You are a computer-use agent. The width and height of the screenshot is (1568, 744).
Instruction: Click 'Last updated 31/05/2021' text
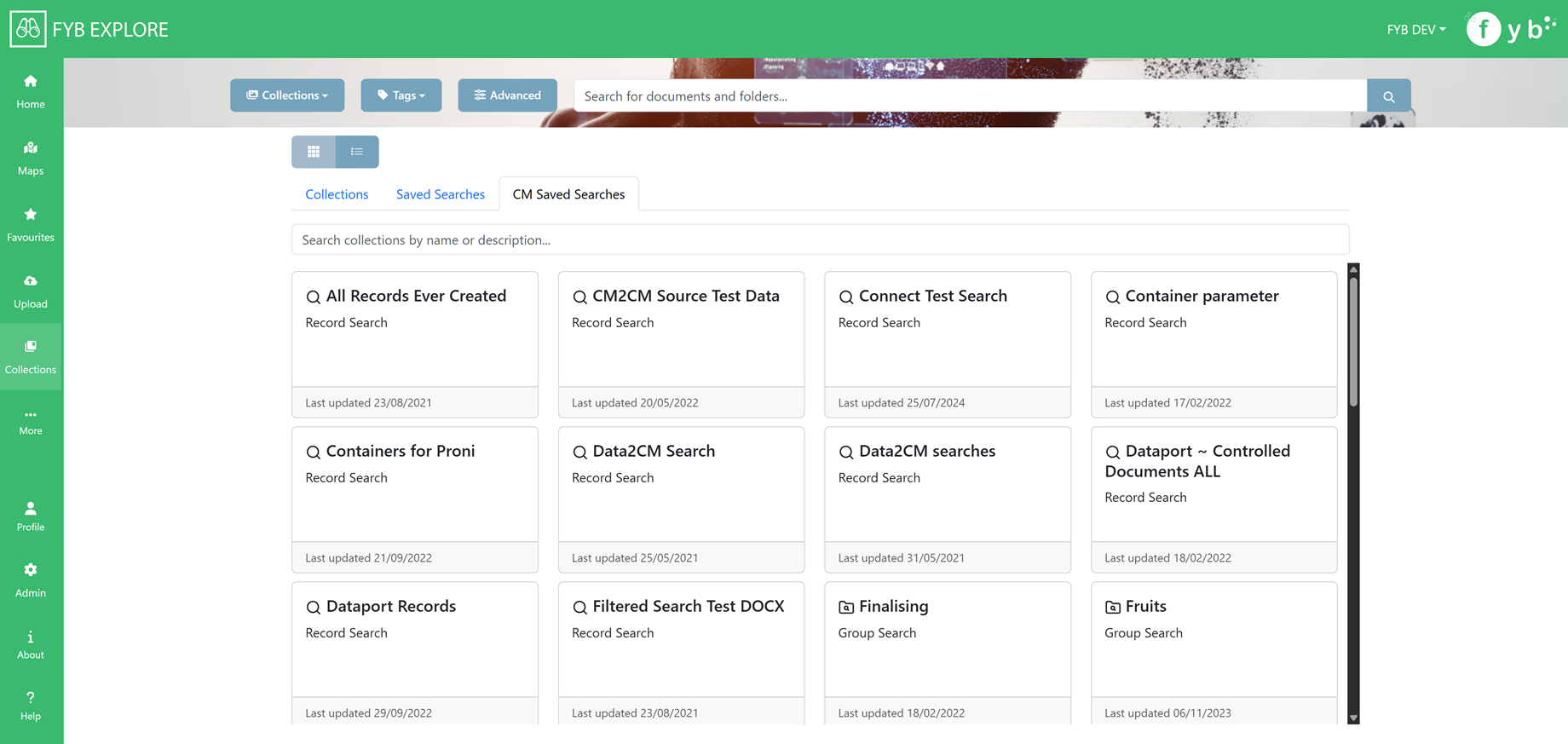(x=902, y=557)
